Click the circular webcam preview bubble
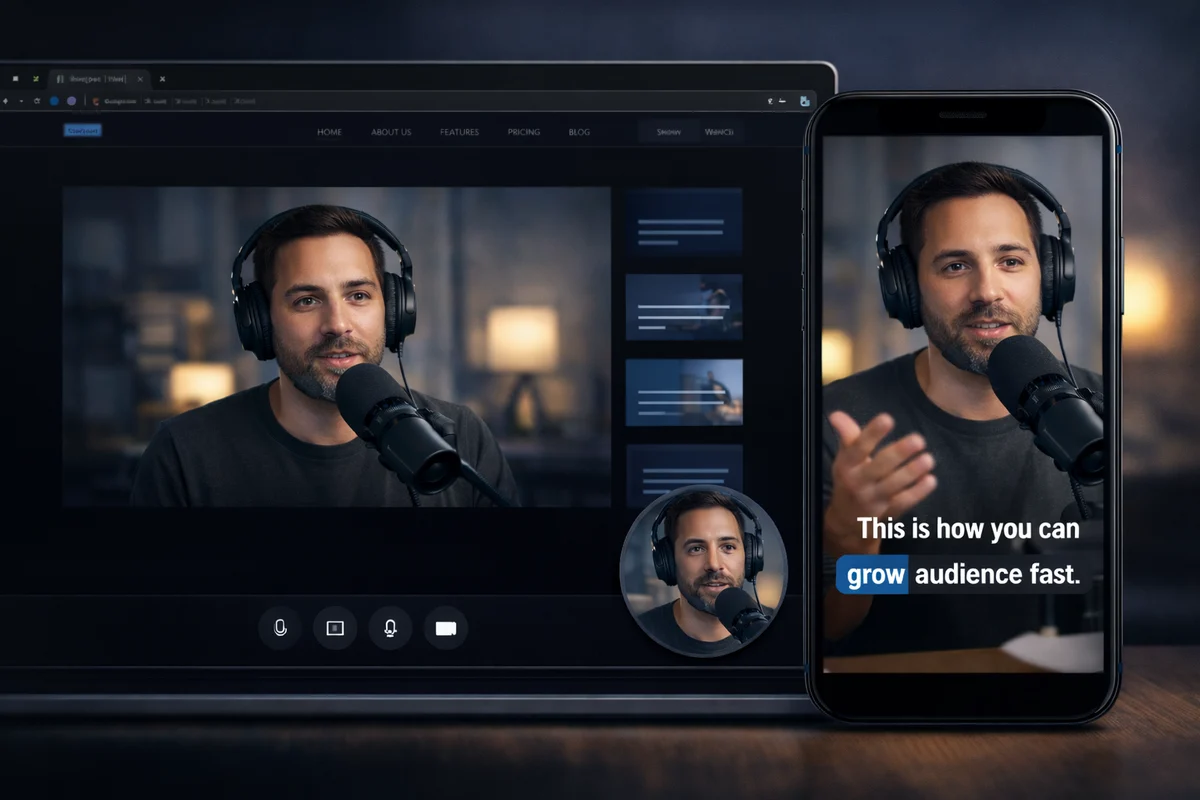Screen dimensions: 1200x800 [x=704, y=571]
